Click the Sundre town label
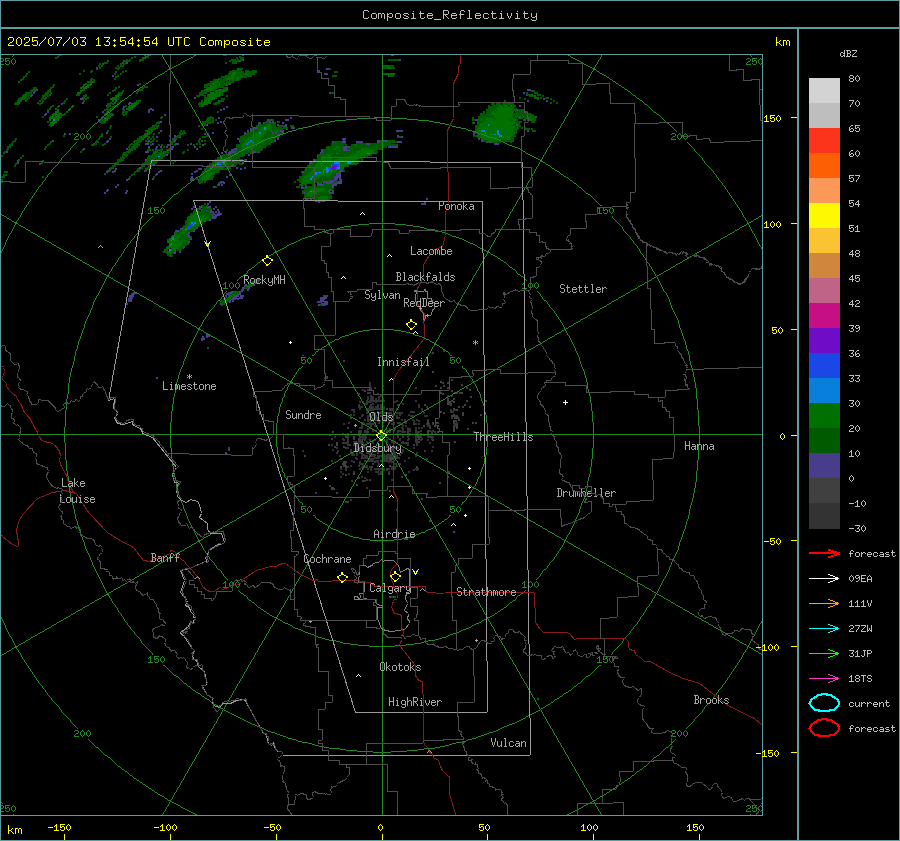900x841 pixels. point(303,414)
